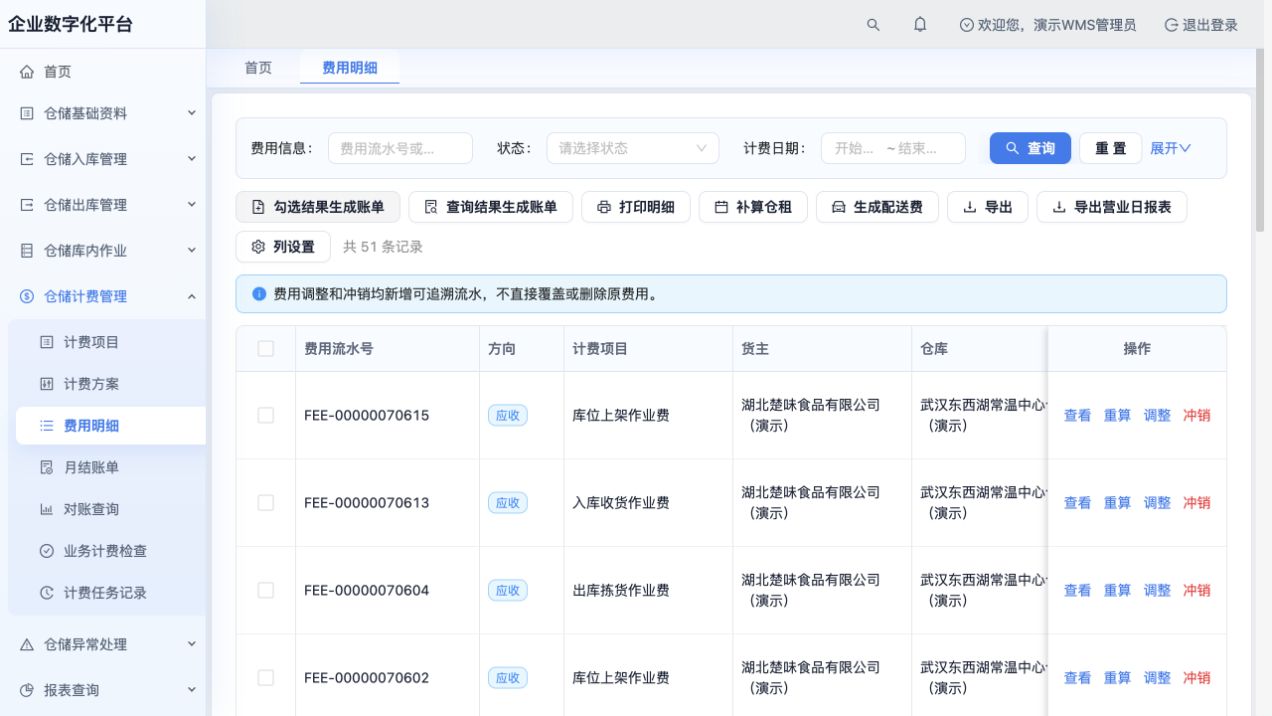Expand more filters via 展开

point(1170,148)
